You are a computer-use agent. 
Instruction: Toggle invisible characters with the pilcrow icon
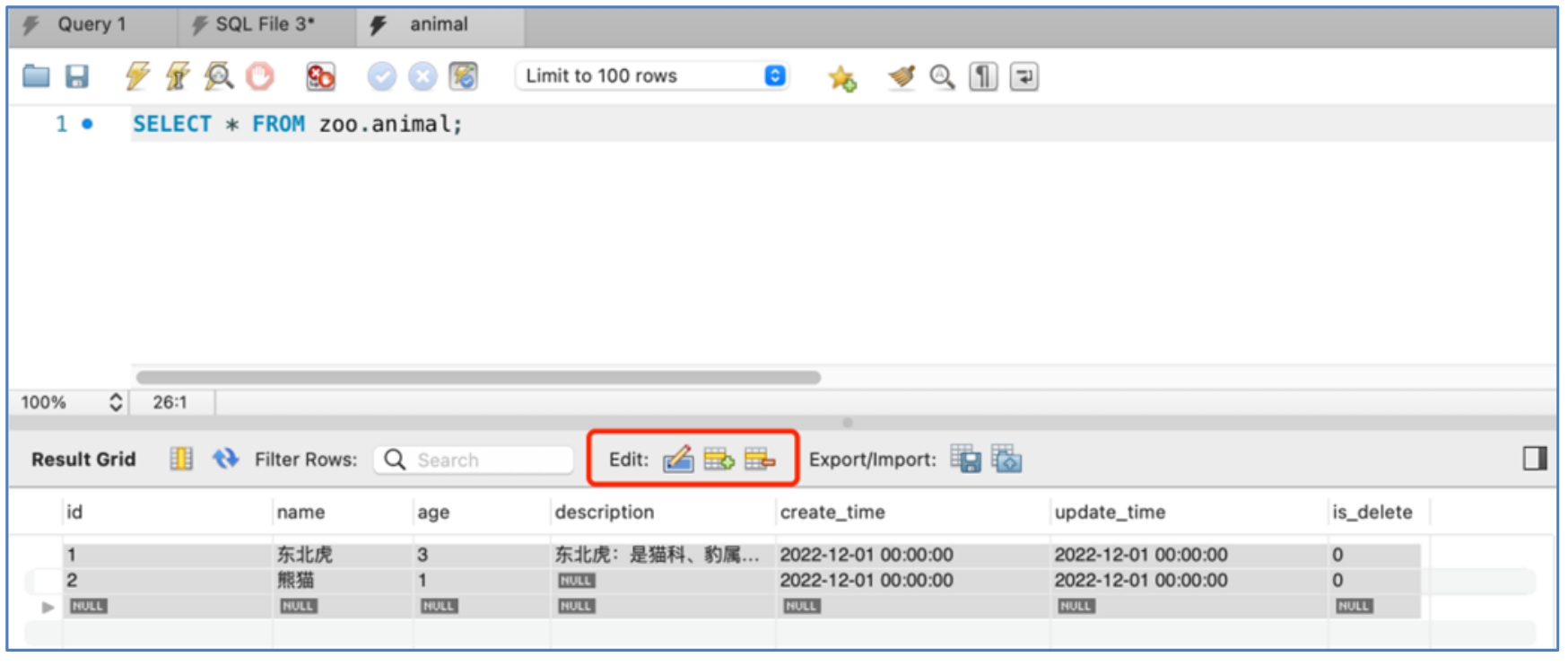[x=983, y=77]
